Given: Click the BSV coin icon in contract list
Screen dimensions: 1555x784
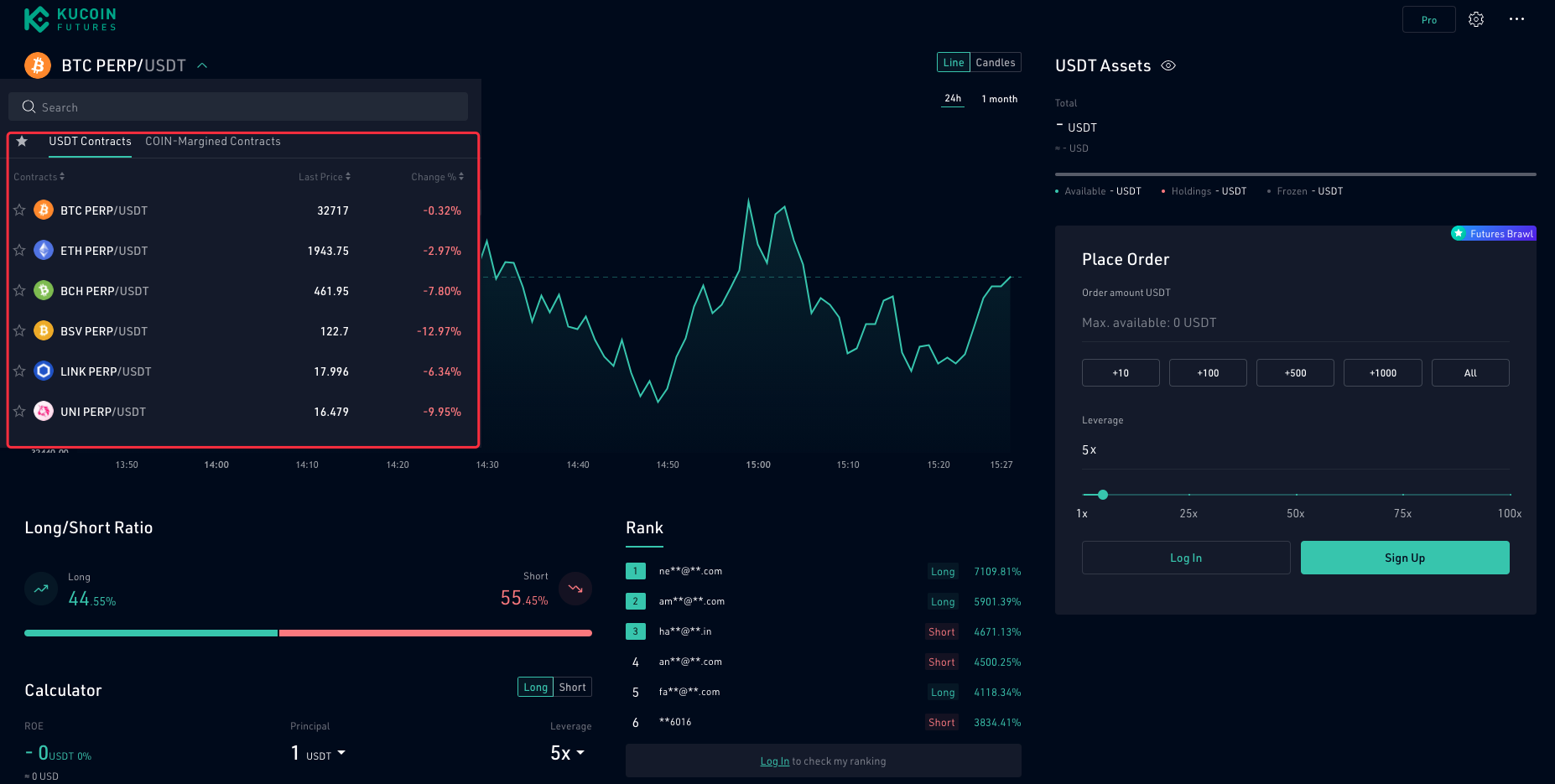Looking at the screenshot, I should pyautogui.click(x=44, y=330).
